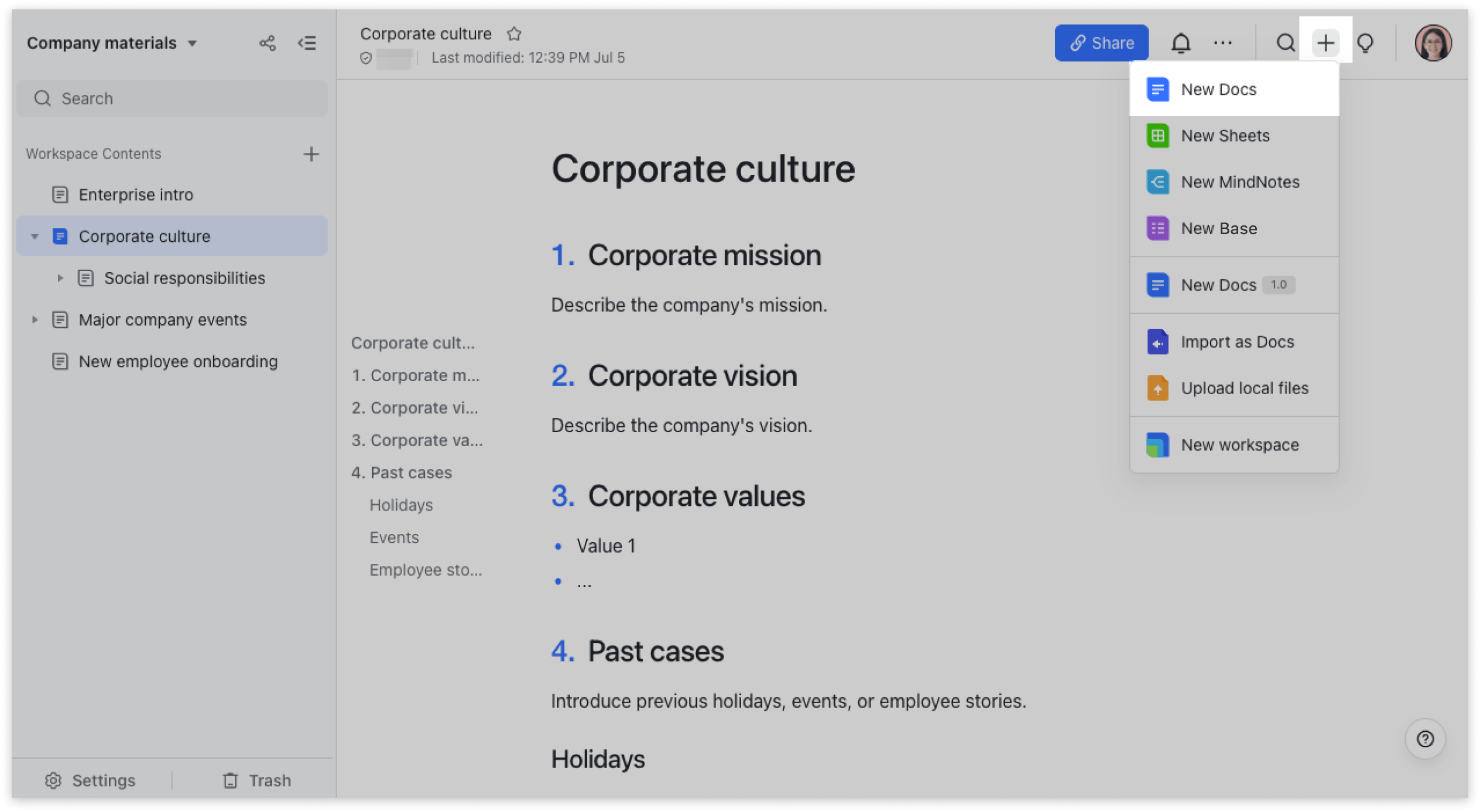Open the three-dots more options menu
Viewport: 1480px width, 812px height.
click(1222, 43)
